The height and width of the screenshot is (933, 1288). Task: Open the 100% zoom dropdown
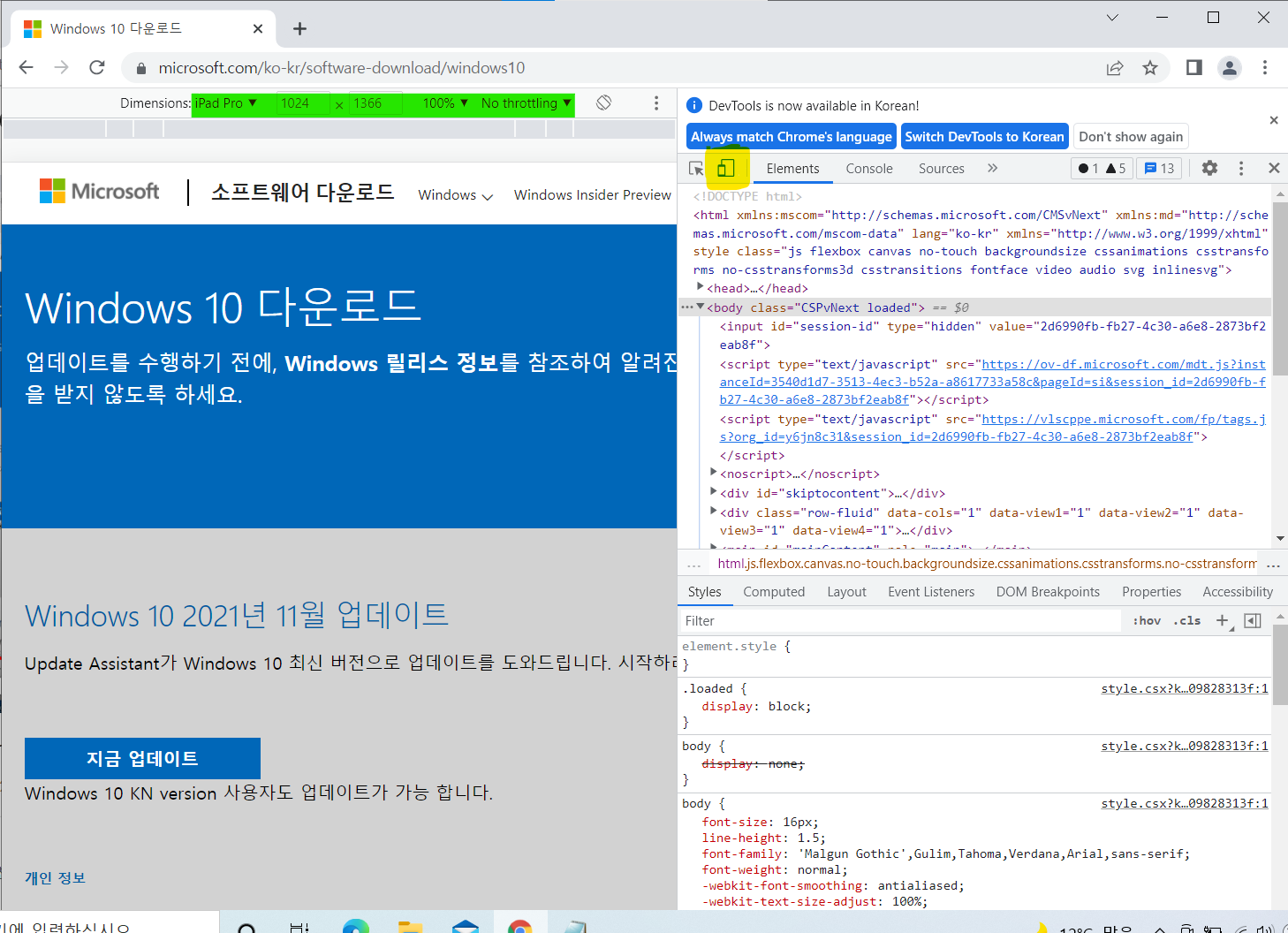(x=445, y=103)
